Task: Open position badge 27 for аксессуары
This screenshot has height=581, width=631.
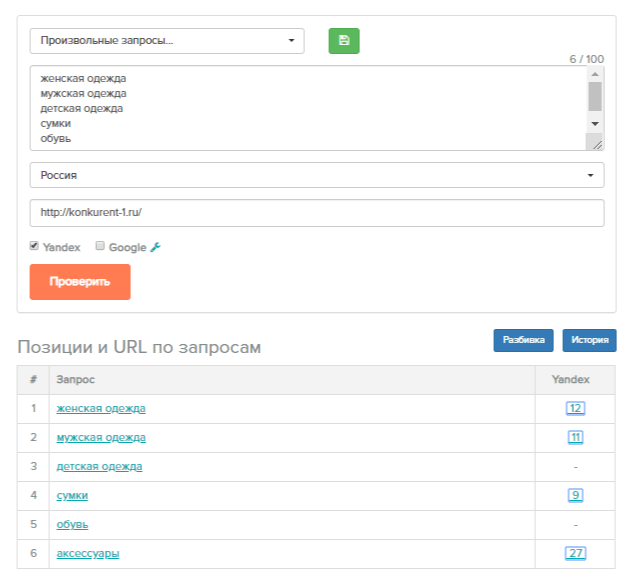Action: point(575,553)
